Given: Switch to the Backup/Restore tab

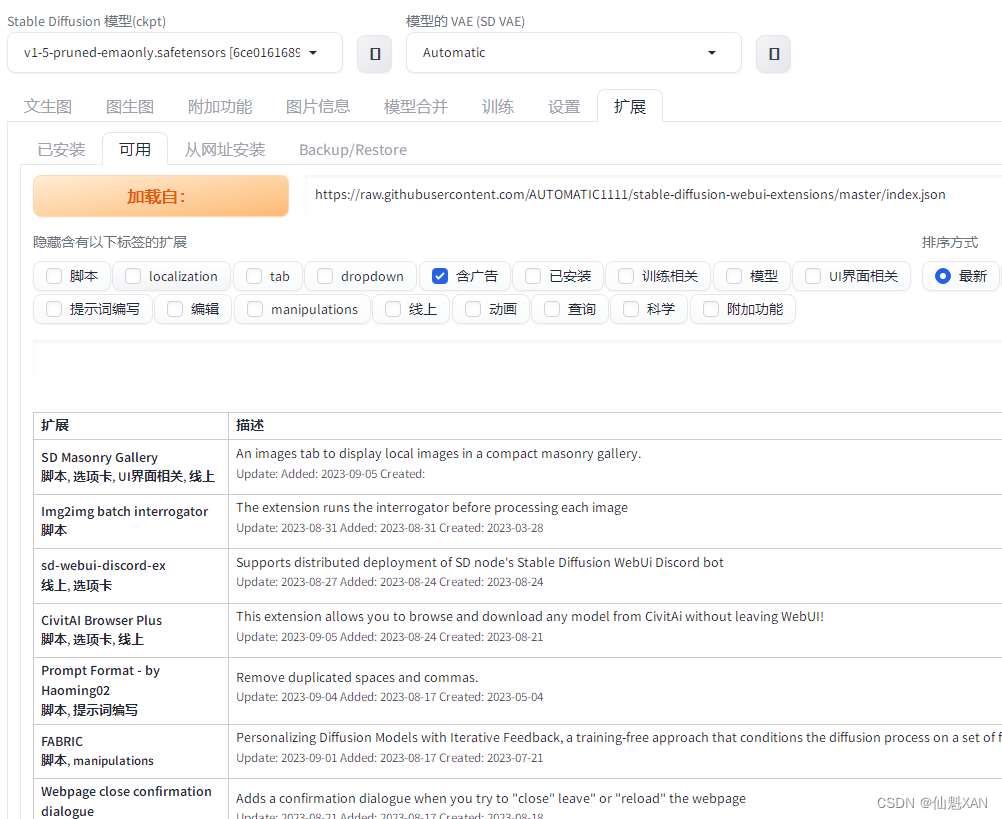Looking at the screenshot, I should click(x=352, y=149).
